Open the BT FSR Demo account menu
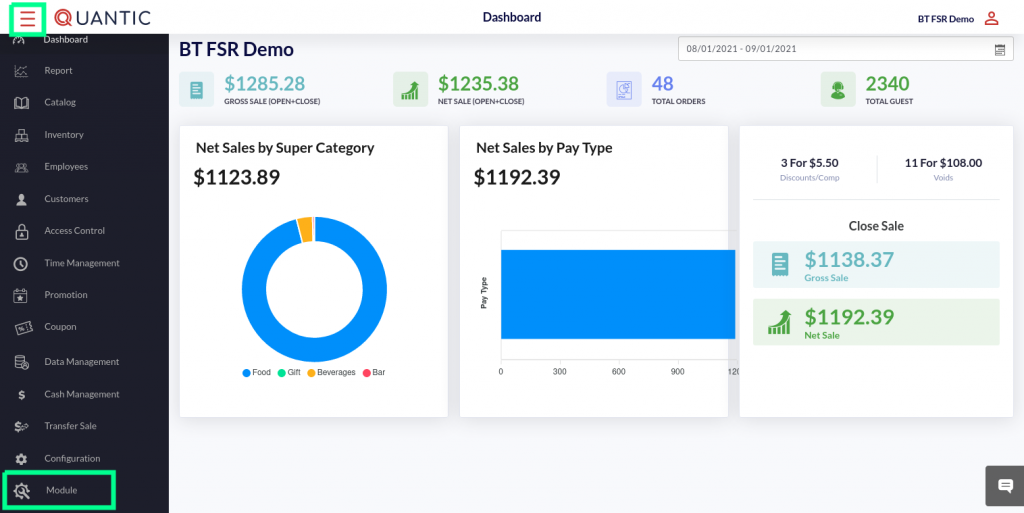1024x513 pixels. pyautogui.click(x=945, y=19)
